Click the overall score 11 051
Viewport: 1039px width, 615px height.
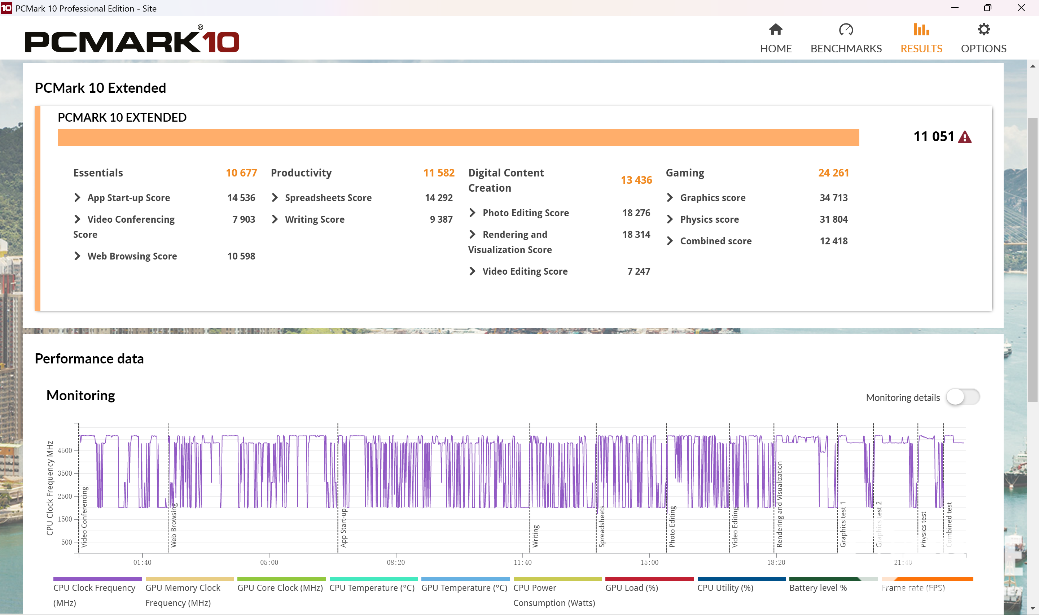point(934,137)
